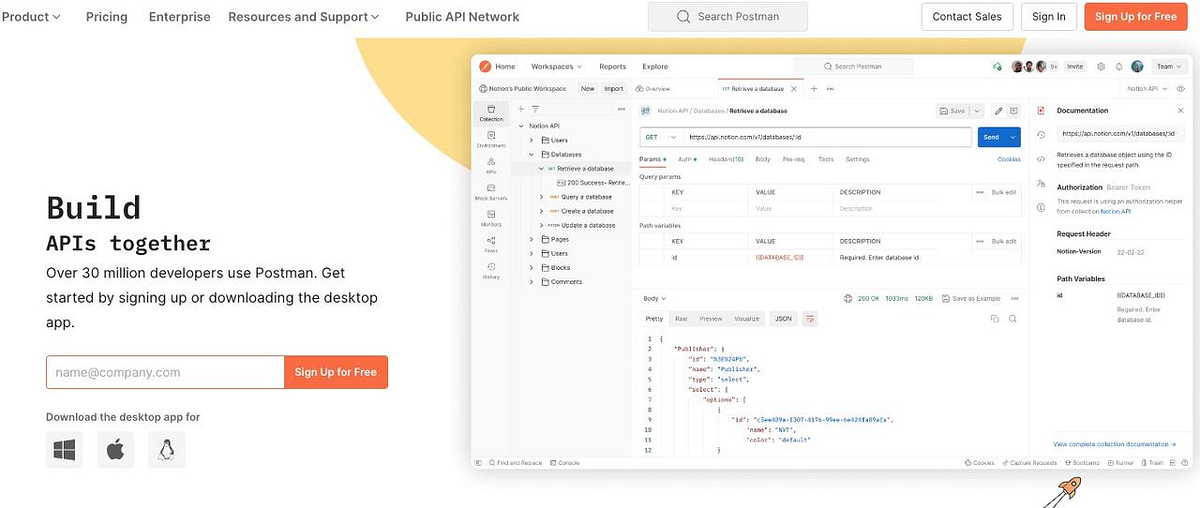Open the Product dropdown menu
Screen dimensions: 1200x508
[31, 17]
